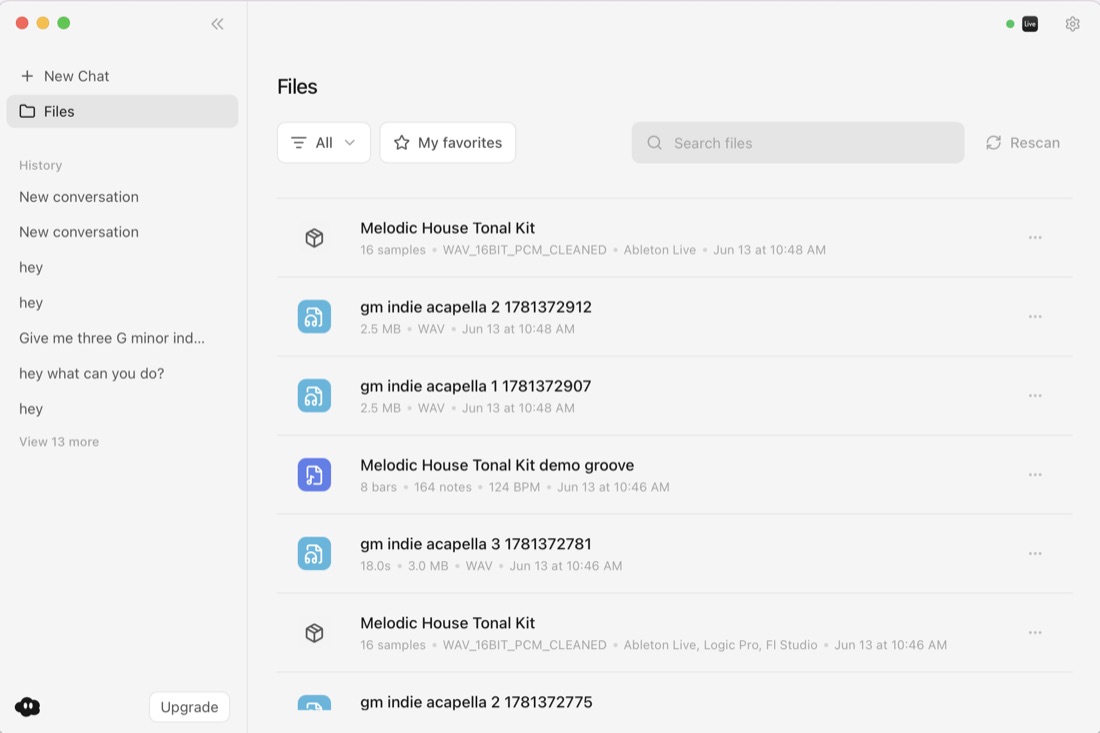Click the chevron on the All filter
This screenshot has height=733, width=1100.
point(349,142)
